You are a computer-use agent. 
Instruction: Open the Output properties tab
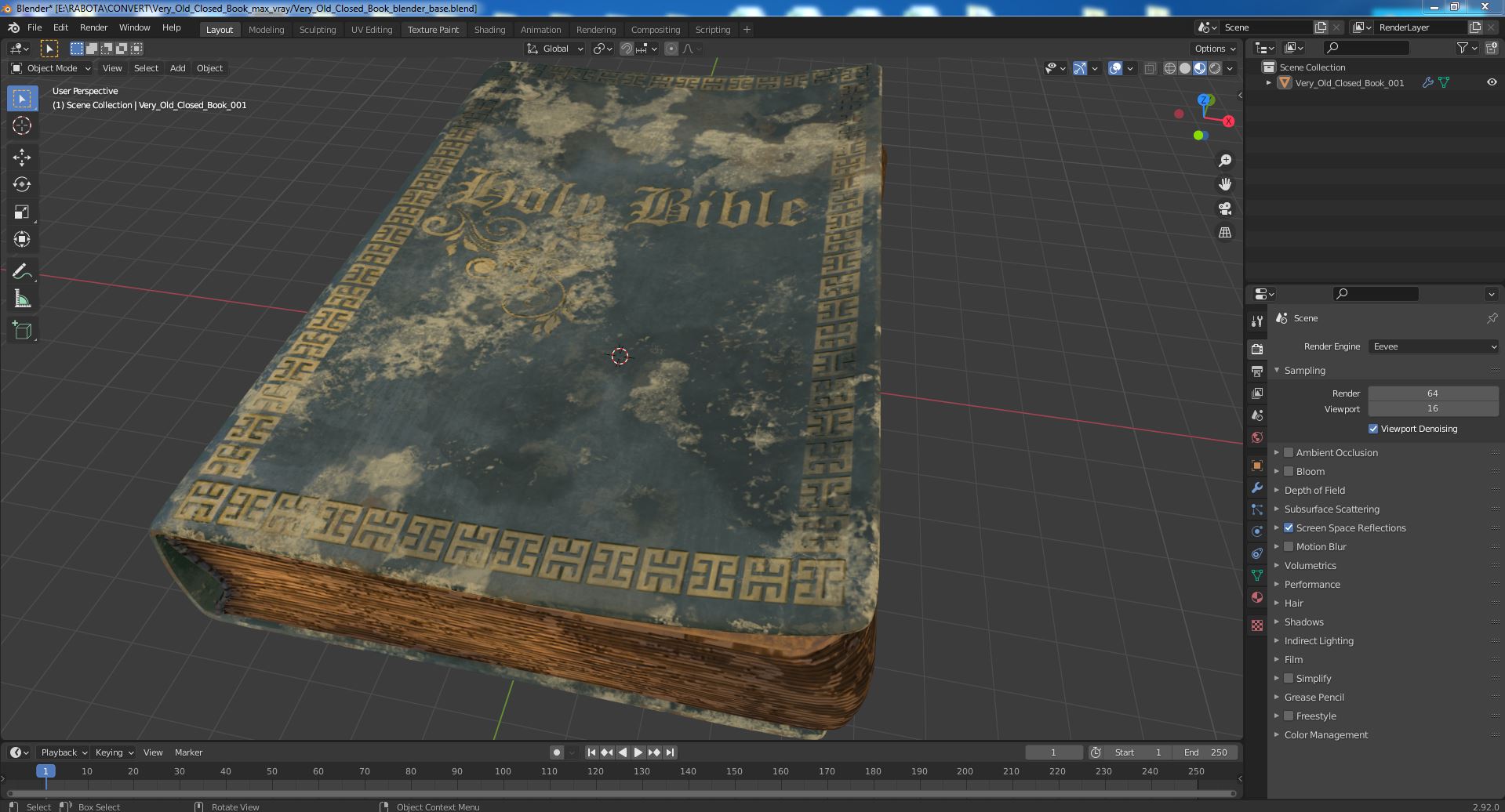[1257, 371]
